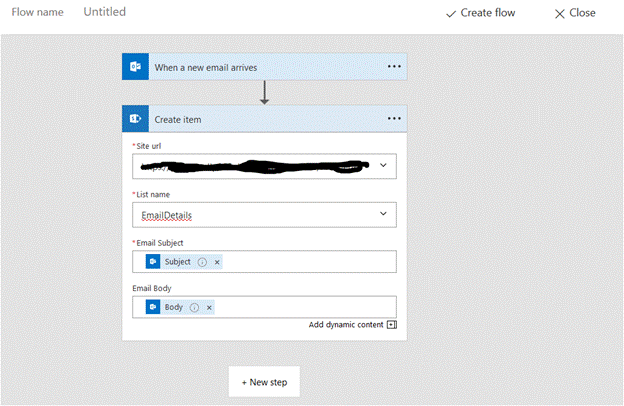Screen dimensions: 624x406
Task: Click the Outlook icon on the email trigger
Action: pos(135,67)
